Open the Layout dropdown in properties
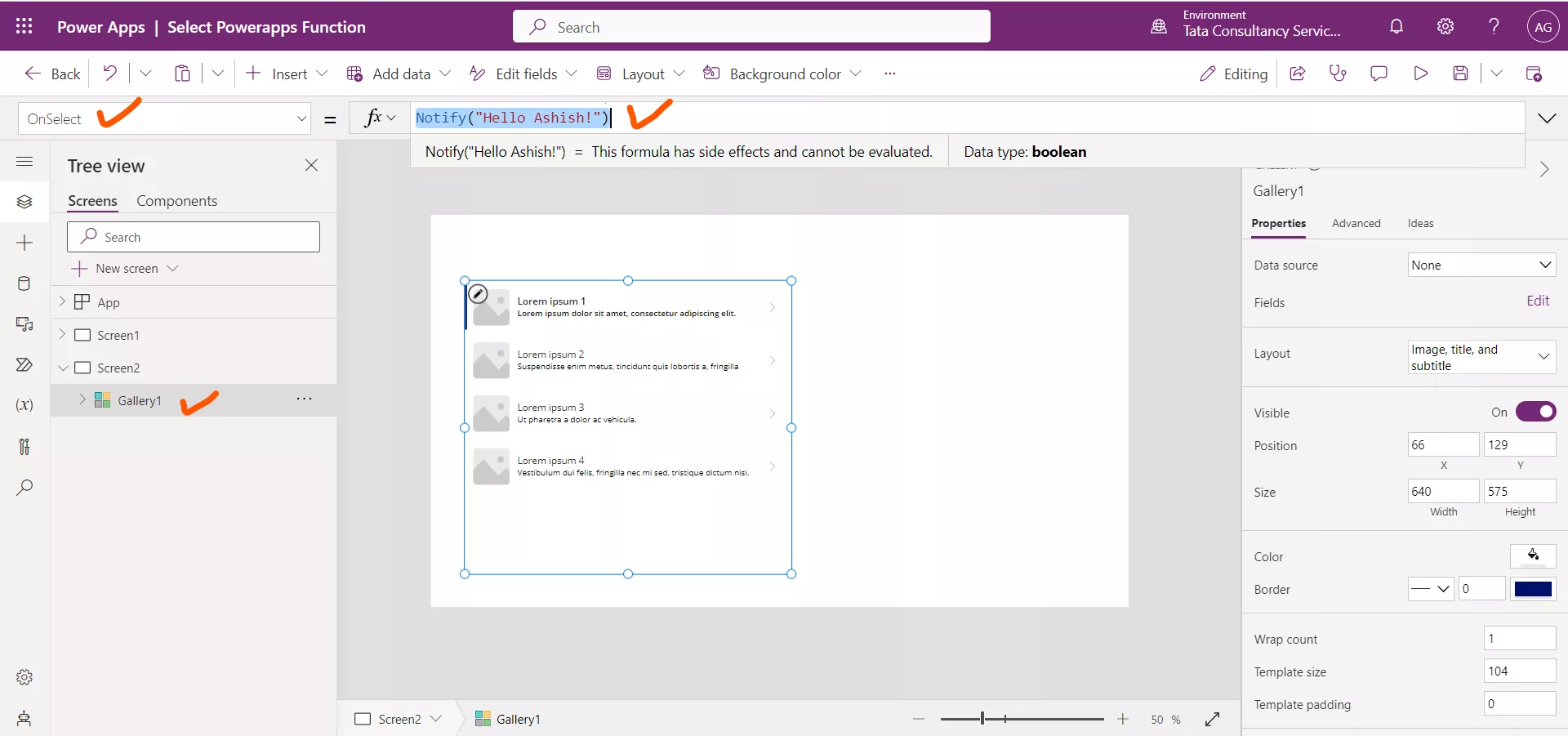 click(x=1481, y=357)
